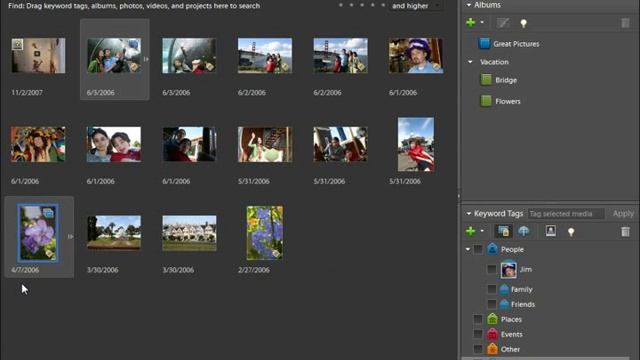Viewport: 640px width, 360px height.
Task: Click Jim's face thumbnail tag icon
Action: pos(509,269)
